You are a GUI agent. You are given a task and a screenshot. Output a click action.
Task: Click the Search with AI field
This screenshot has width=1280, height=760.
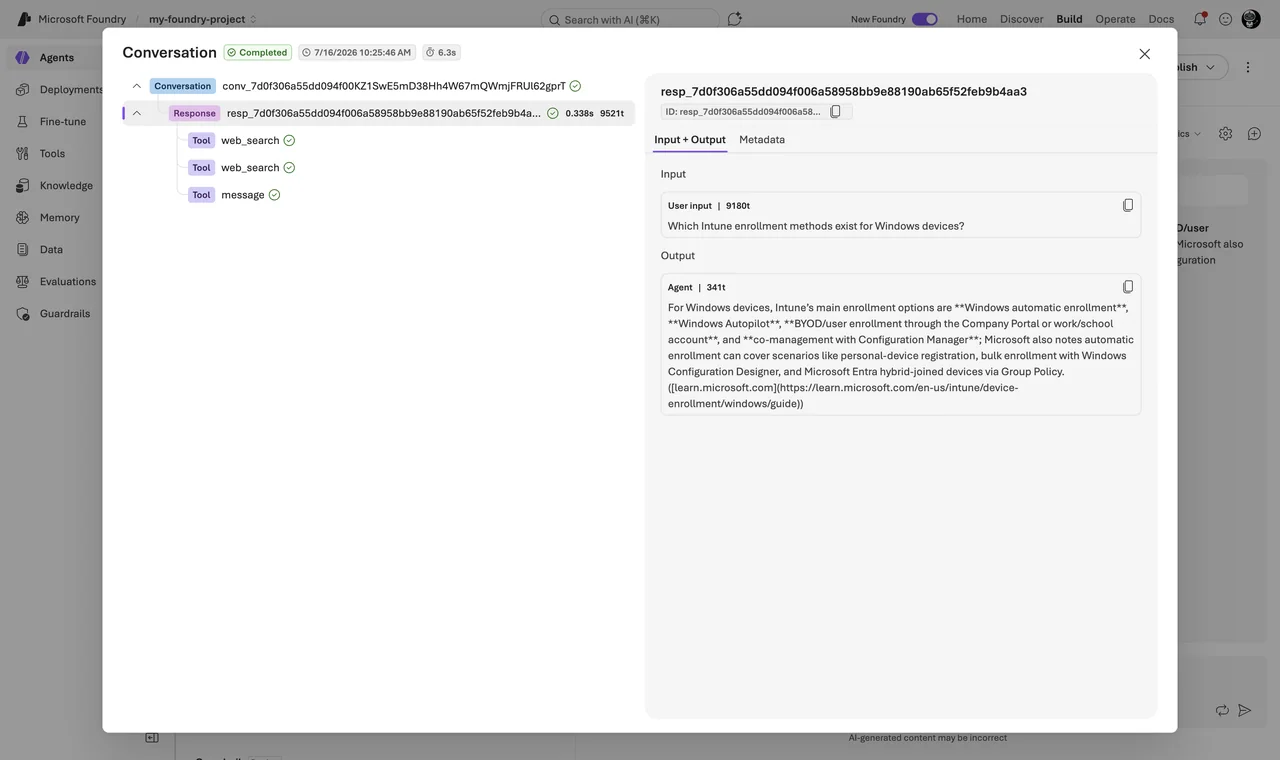630,19
